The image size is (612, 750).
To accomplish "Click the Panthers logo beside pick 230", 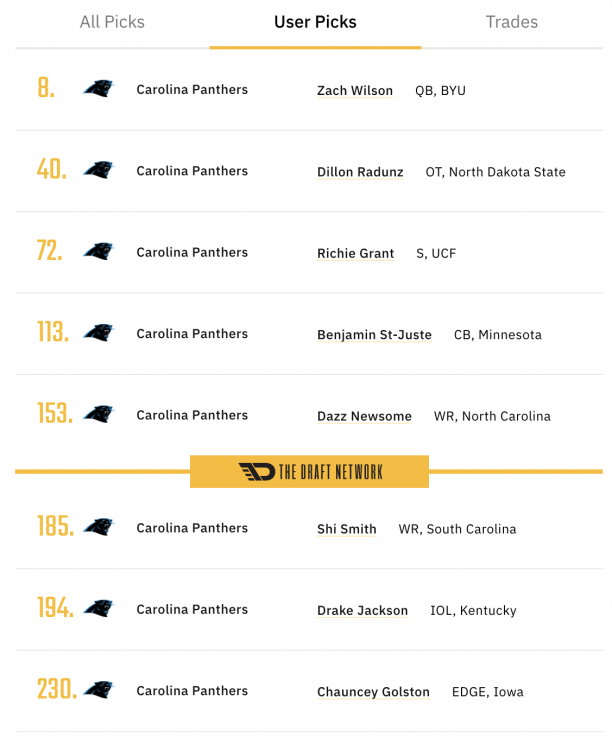I will tap(98, 690).
